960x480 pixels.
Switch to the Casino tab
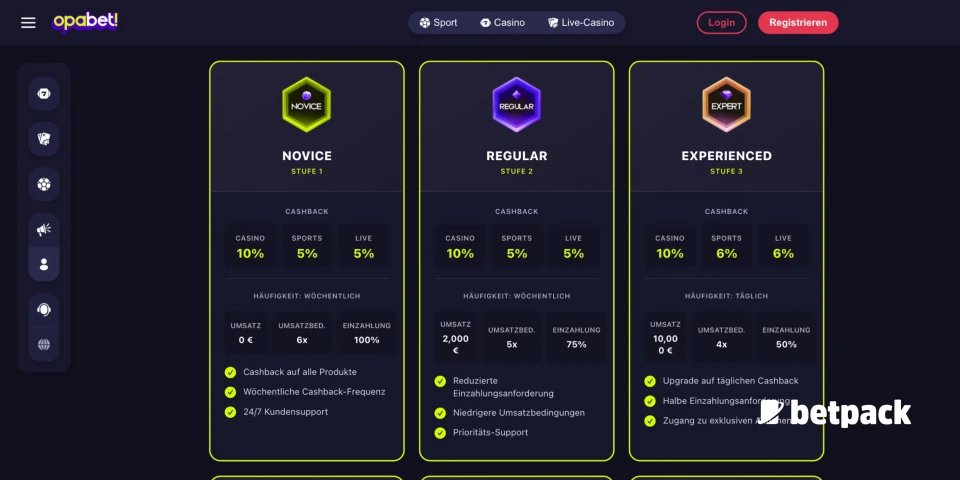(503, 23)
